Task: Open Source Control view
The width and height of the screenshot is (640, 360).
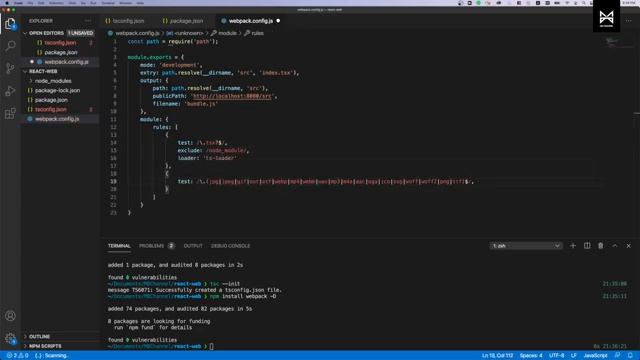Action: point(10,68)
